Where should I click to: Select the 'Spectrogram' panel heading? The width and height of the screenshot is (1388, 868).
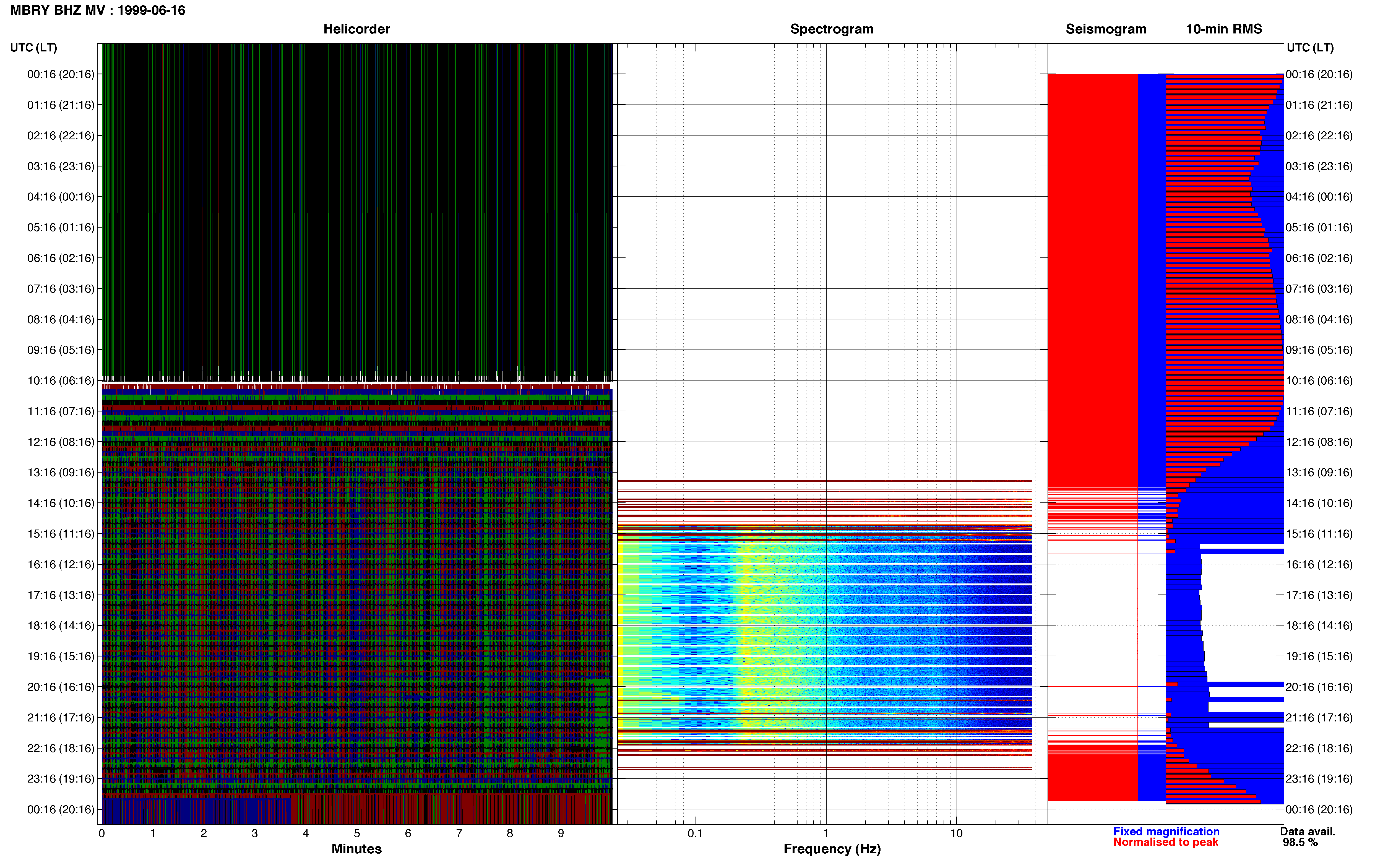(x=832, y=29)
